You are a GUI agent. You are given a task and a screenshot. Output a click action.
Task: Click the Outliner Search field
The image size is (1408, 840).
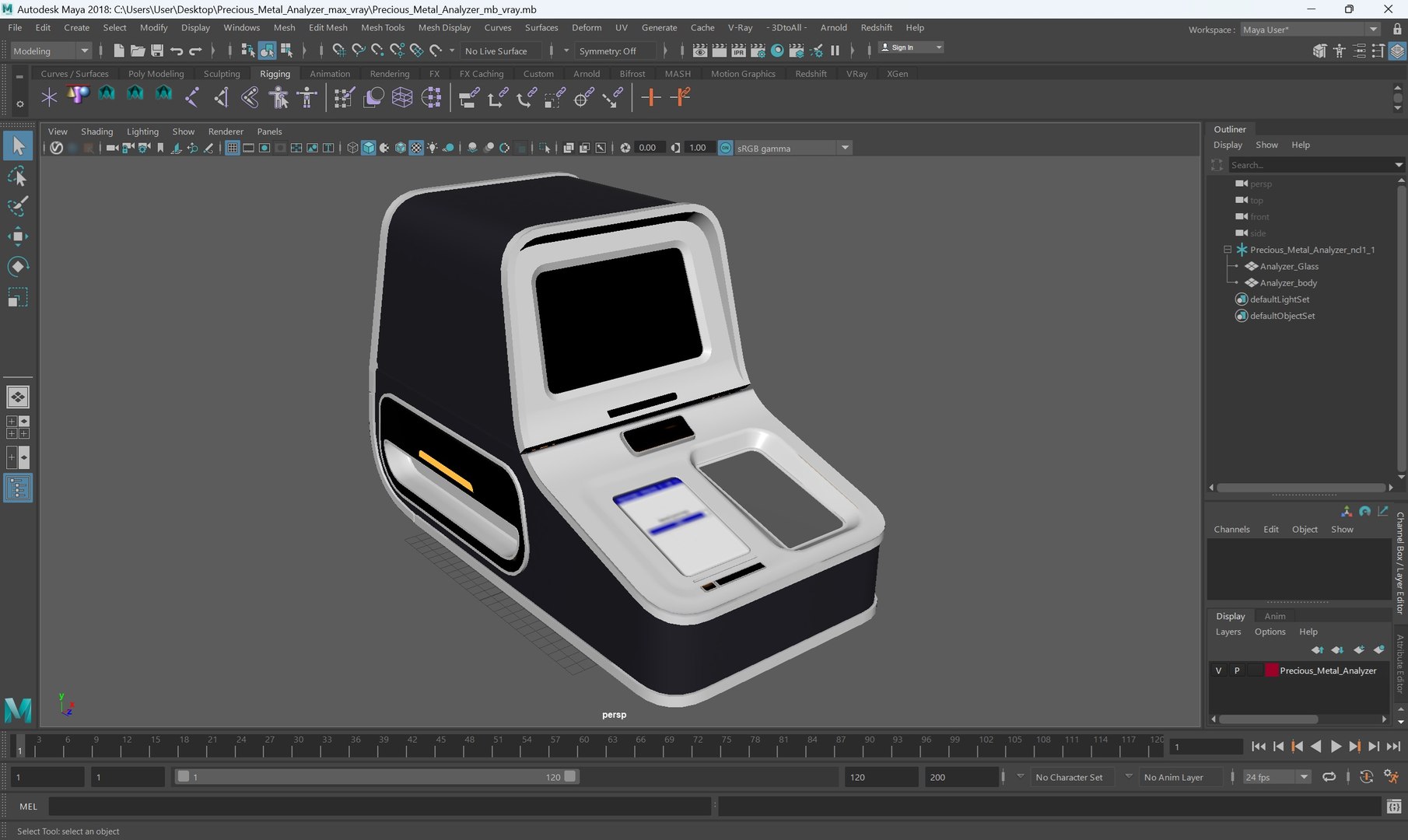[x=1311, y=165]
